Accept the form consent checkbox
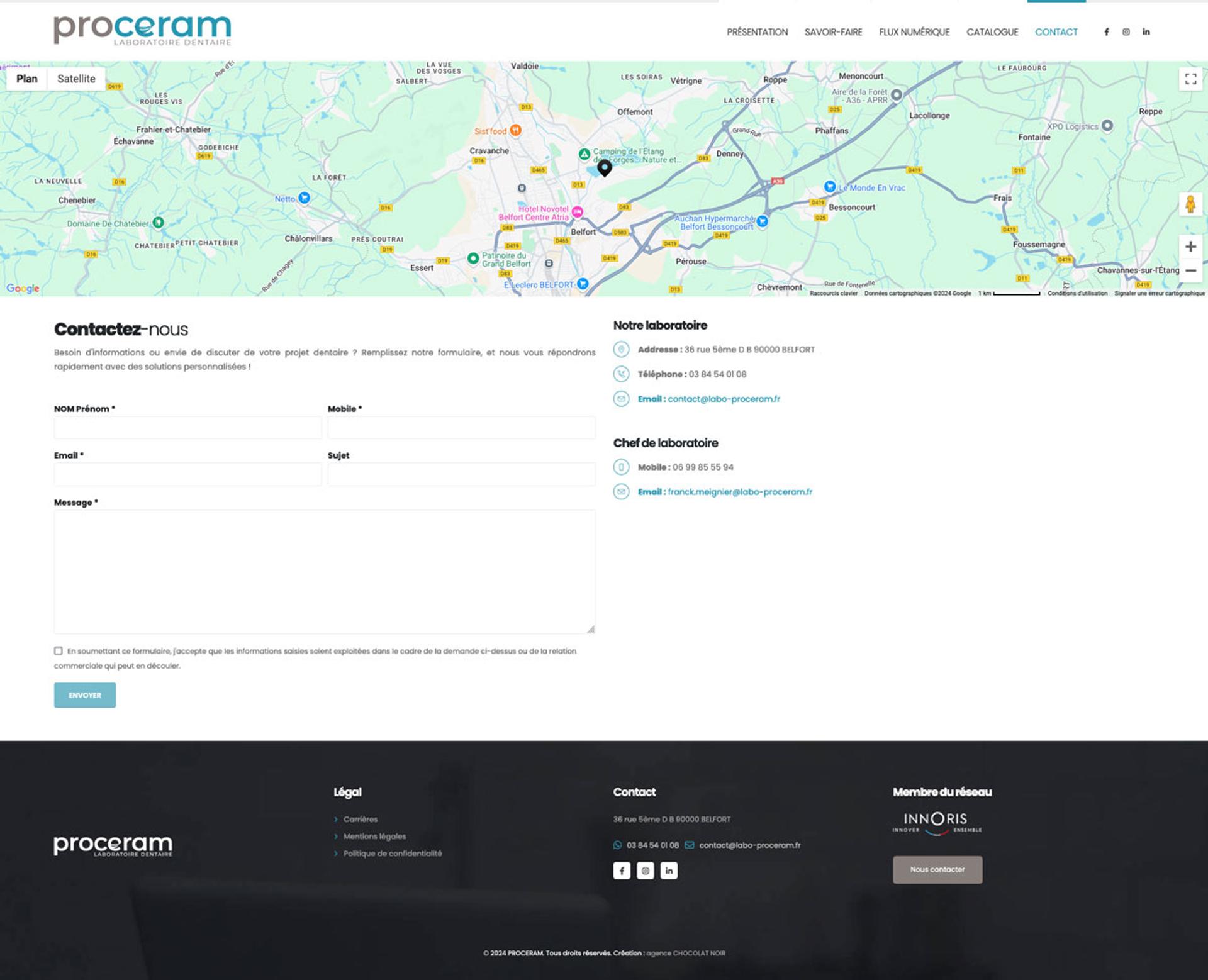 coord(59,651)
